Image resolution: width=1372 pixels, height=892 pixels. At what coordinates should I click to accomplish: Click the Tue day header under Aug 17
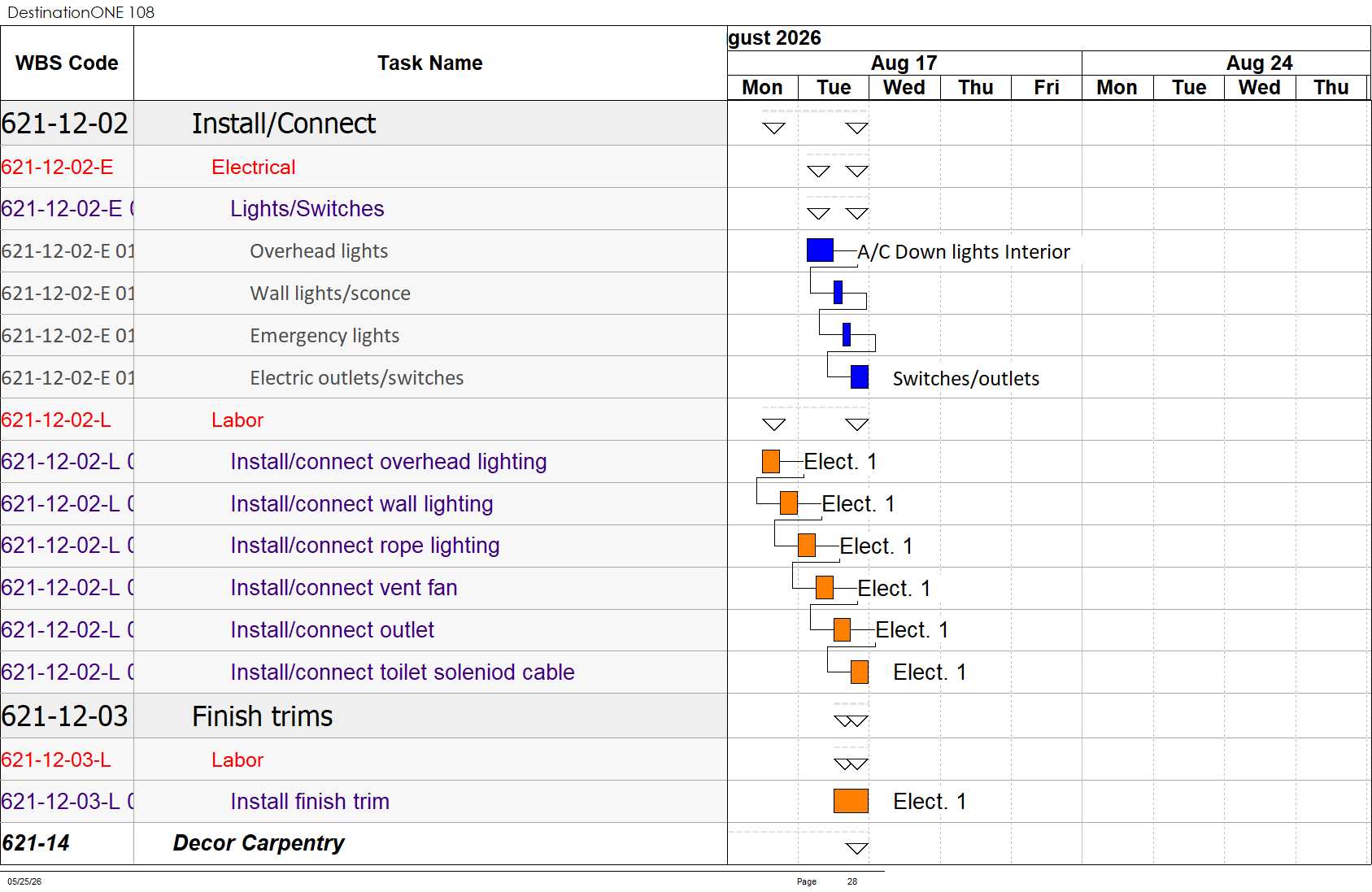[834, 87]
